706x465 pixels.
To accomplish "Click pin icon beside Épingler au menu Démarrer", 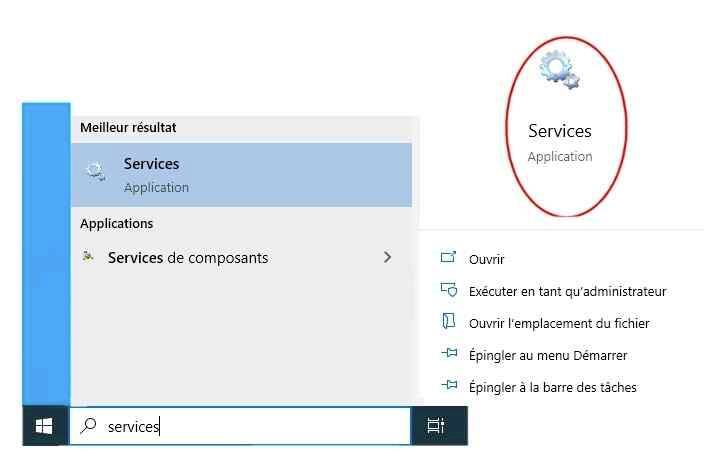I will click(449, 353).
